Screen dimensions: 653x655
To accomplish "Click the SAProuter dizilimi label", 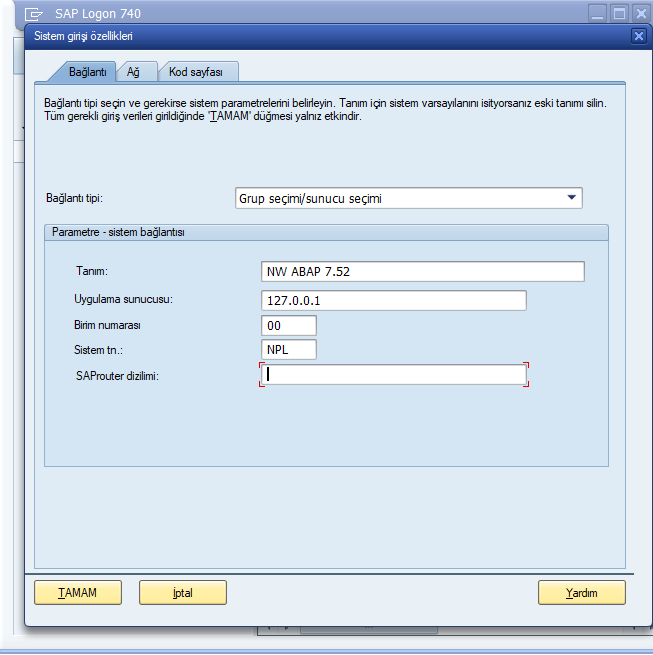I will [x=117, y=376].
